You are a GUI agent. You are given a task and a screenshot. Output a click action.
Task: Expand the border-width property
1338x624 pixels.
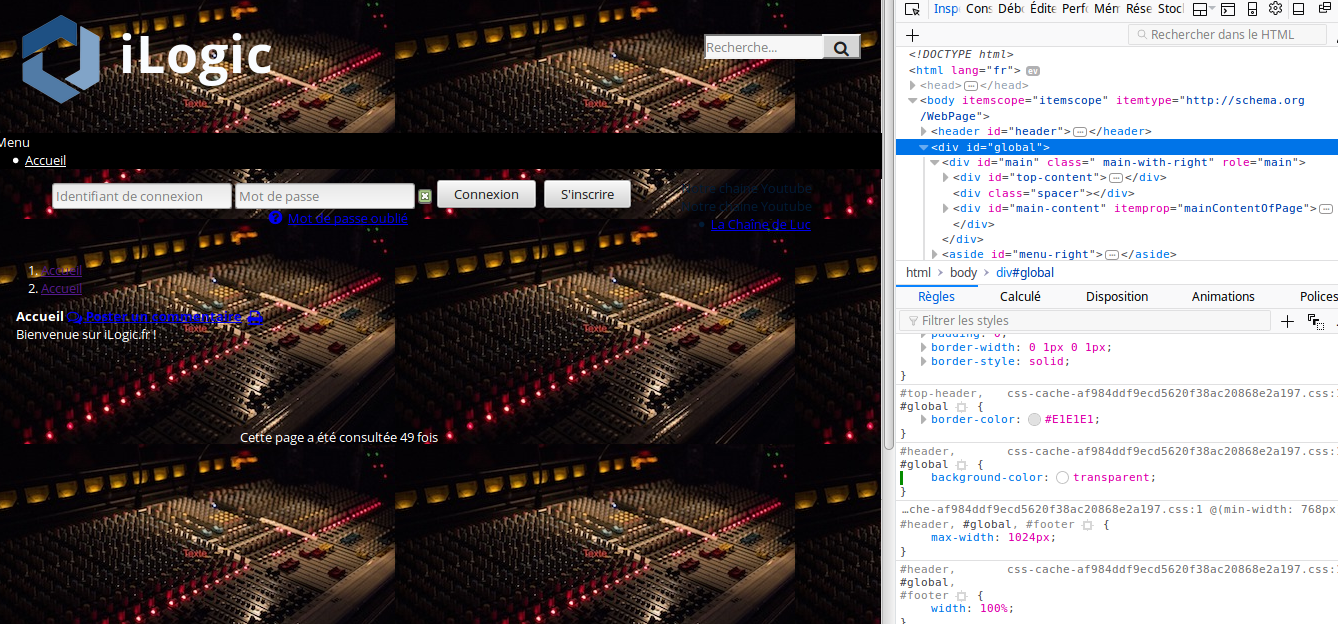coord(924,347)
